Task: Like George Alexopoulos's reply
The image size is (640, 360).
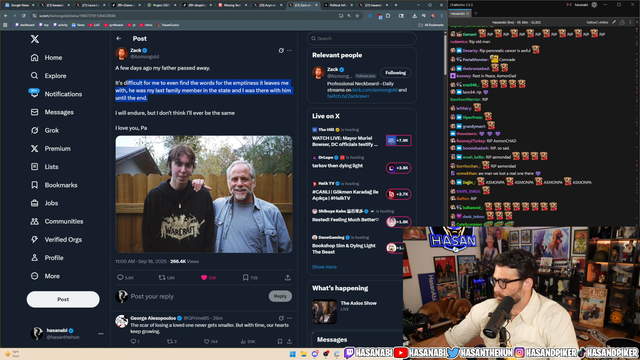Action: point(207,341)
